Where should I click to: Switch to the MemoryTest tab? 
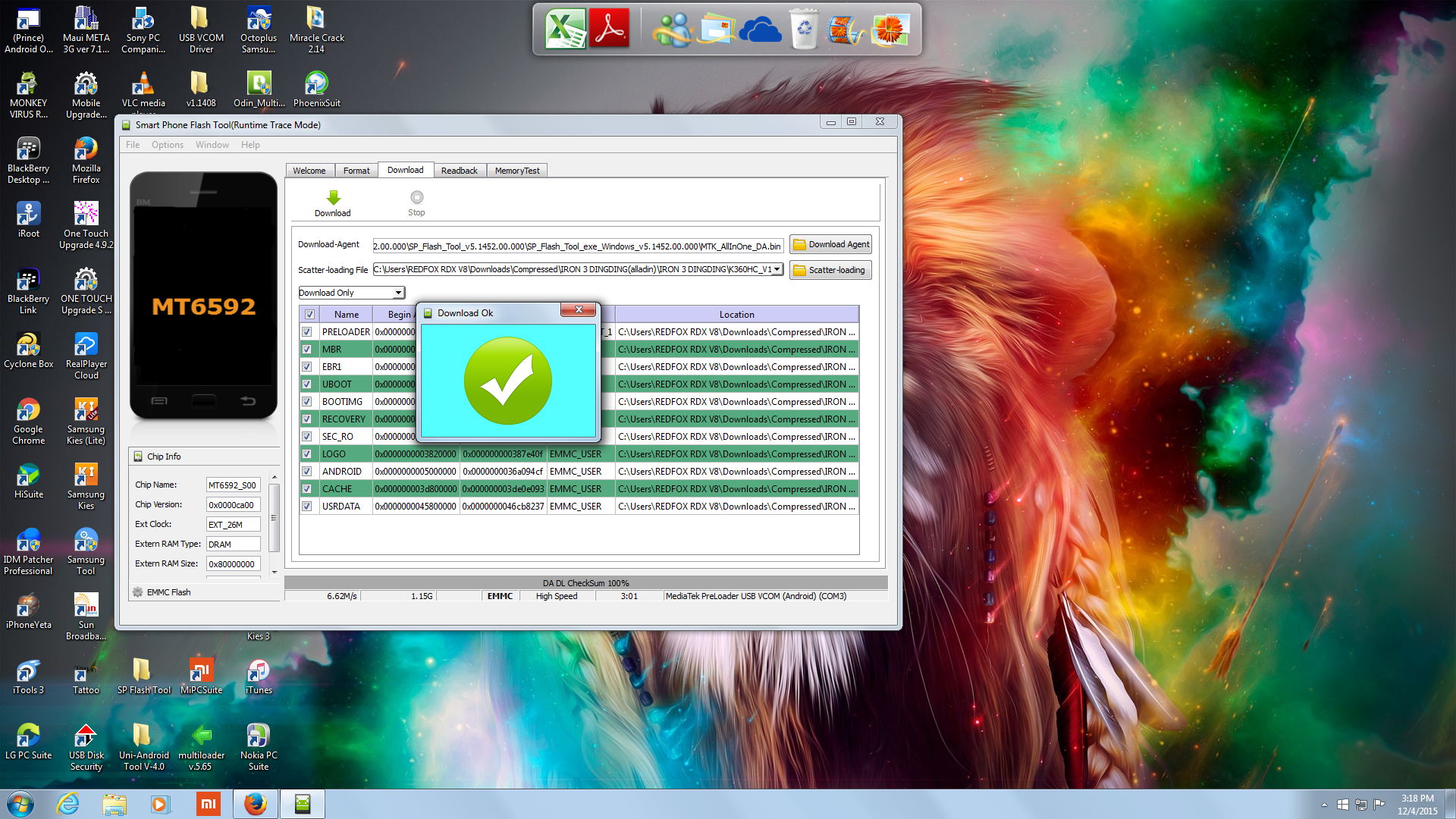pos(517,171)
